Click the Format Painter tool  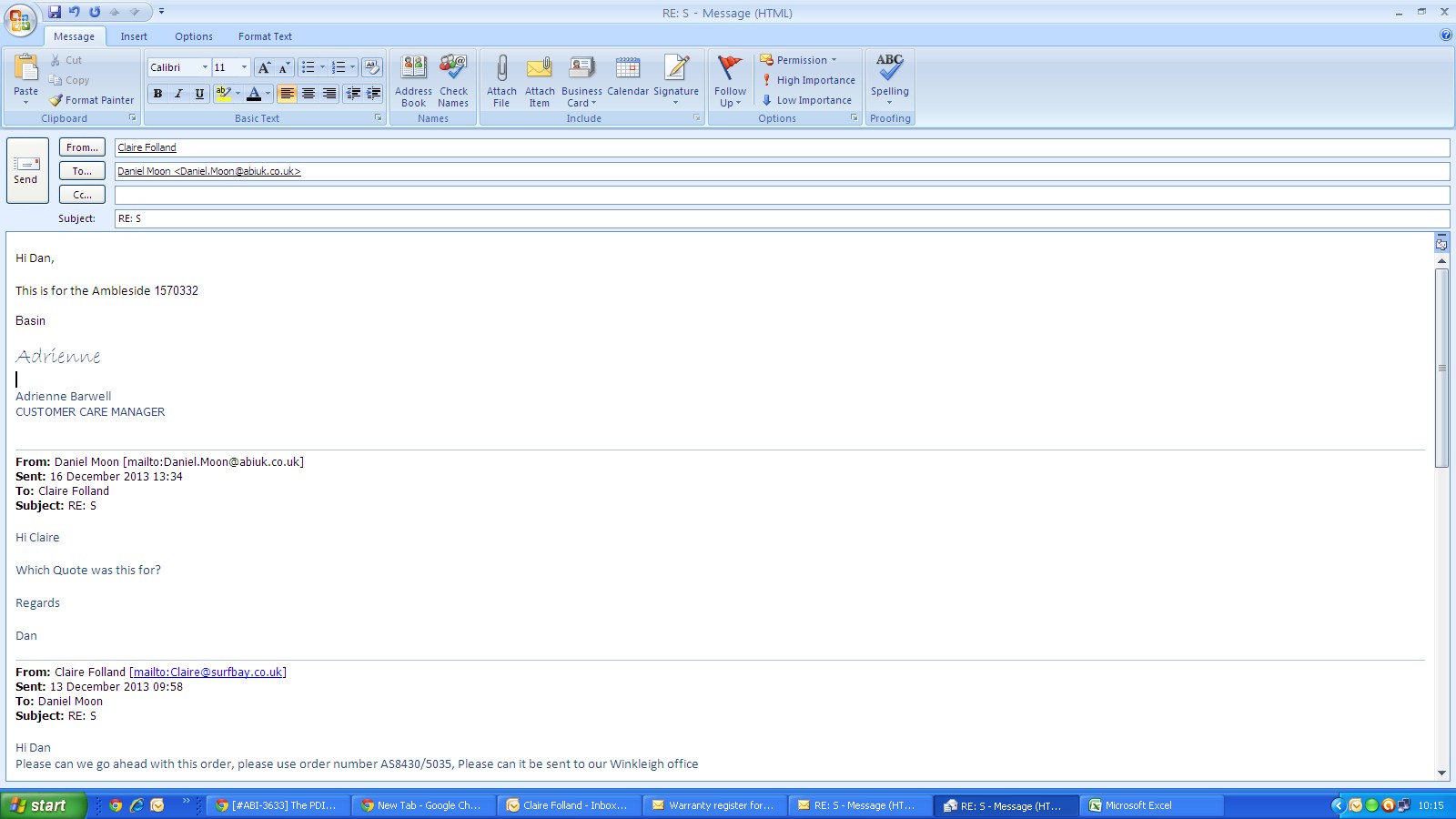pos(92,100)
